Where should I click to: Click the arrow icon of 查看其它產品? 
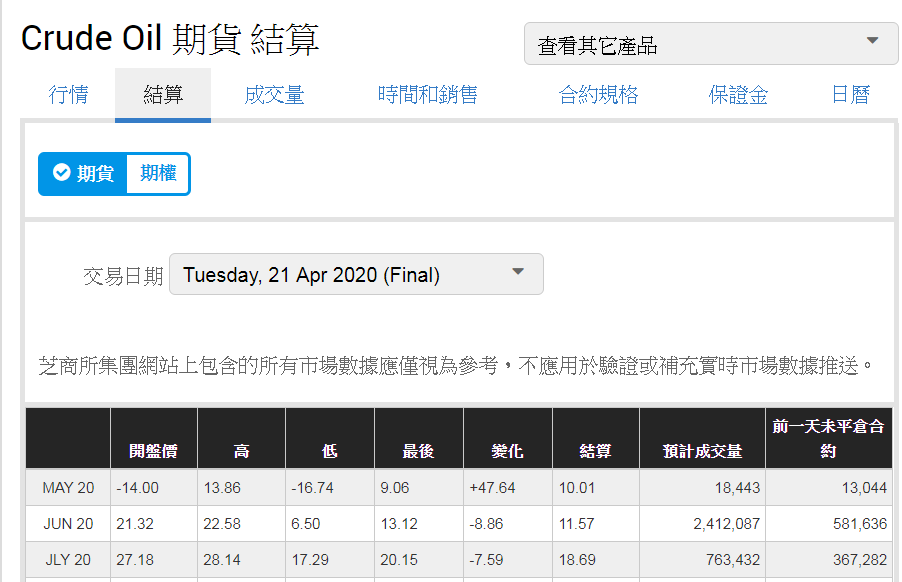point(873,40)
